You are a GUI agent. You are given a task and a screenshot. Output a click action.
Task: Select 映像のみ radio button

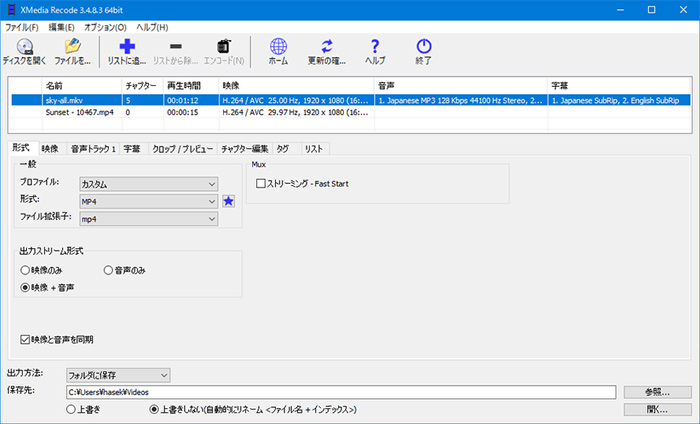pos(25,270)
